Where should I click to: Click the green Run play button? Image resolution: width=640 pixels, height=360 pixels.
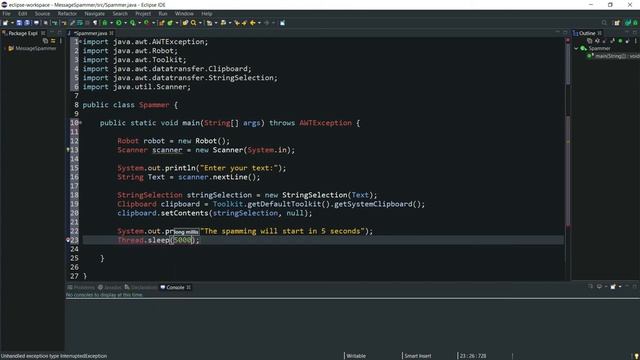point(119,23)
